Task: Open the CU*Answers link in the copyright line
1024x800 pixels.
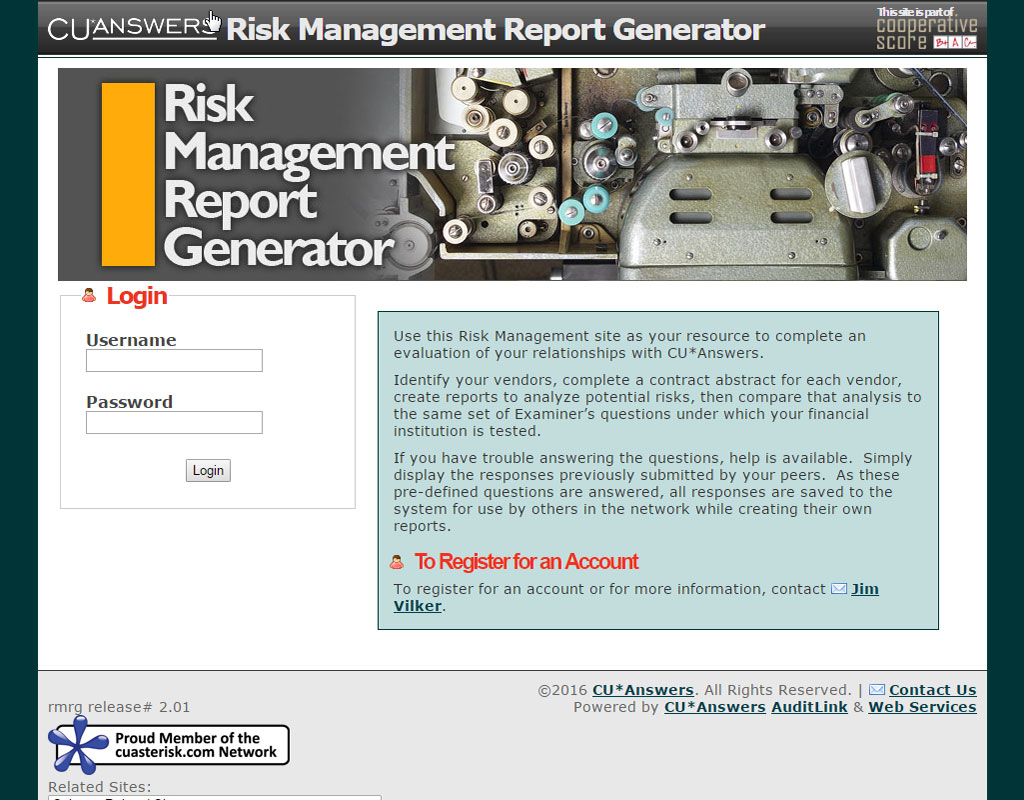Action: [x=643, y=690]
